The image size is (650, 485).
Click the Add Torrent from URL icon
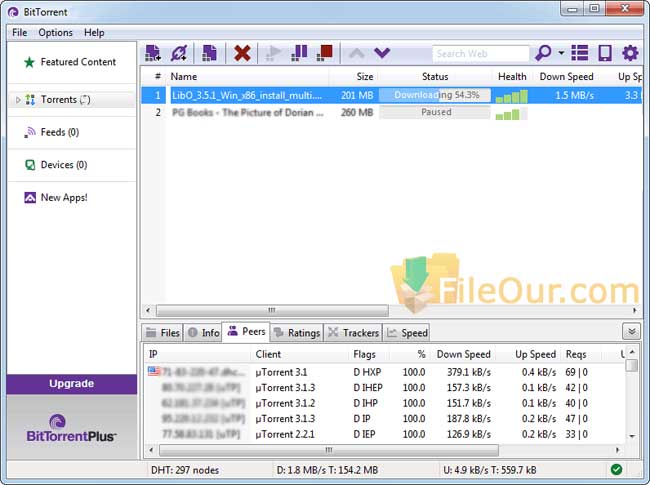(x=179, y=53)
